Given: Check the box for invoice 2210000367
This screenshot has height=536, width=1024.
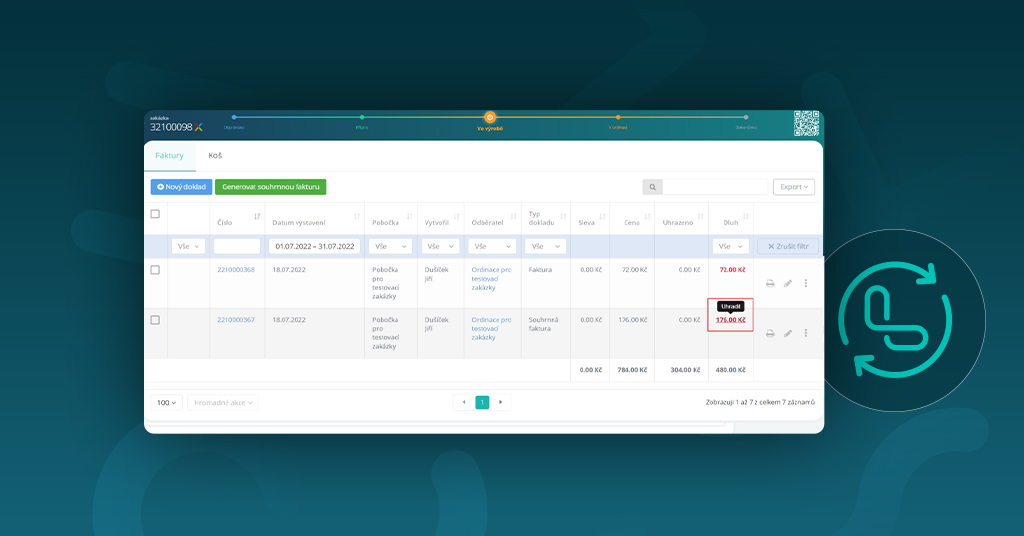Looking at the screenshot, I should 155,320.
